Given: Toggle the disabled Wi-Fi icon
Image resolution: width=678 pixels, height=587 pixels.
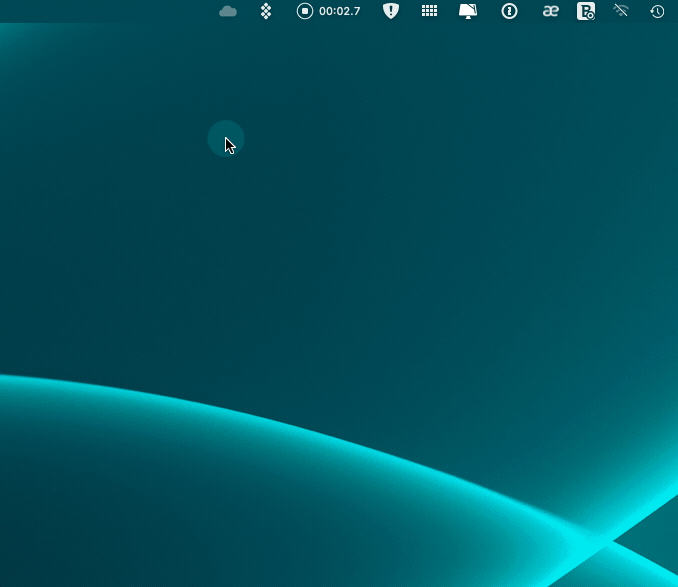Looking at the screenshot, I should [x=621, y=11].
